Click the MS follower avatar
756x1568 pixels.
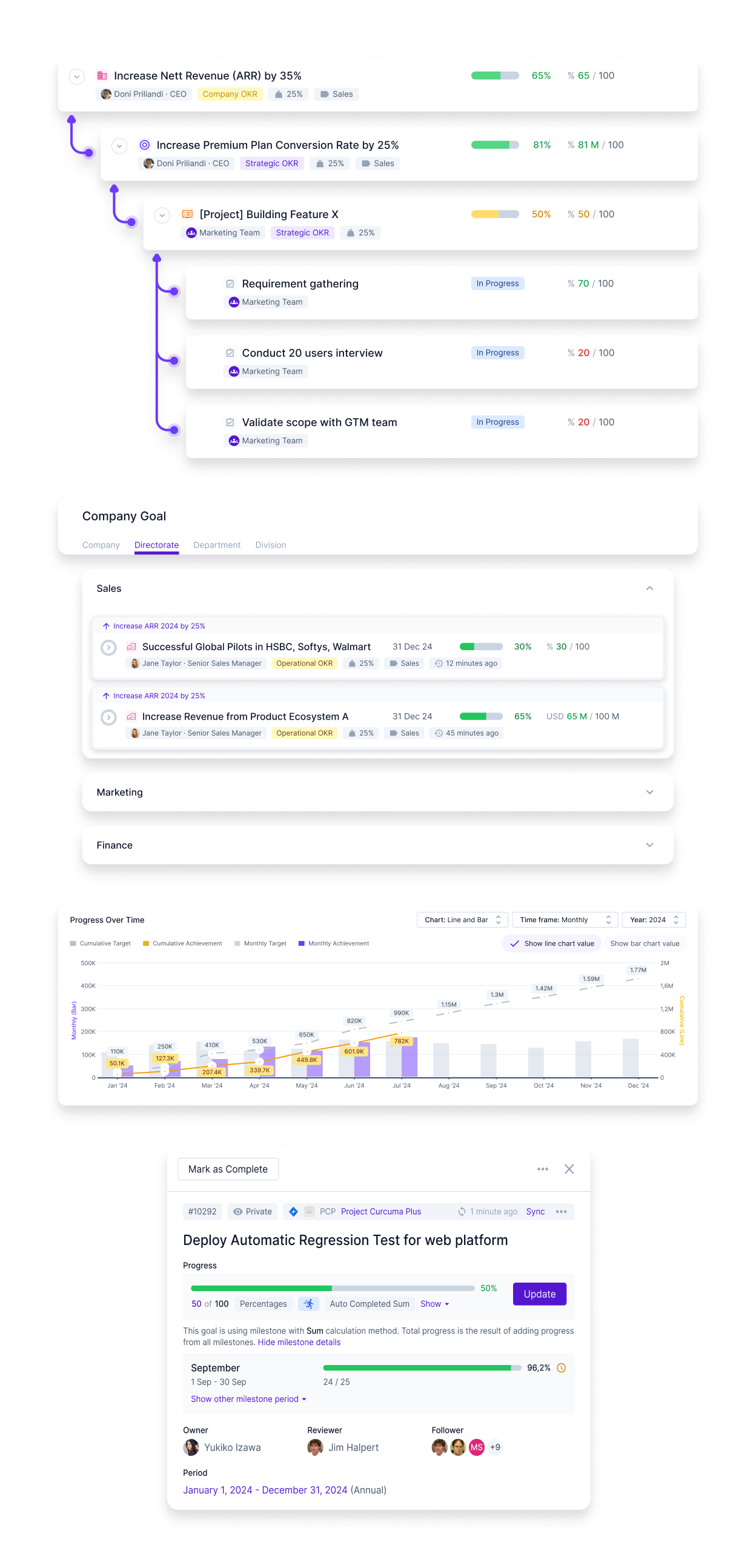click(477, 1447)
